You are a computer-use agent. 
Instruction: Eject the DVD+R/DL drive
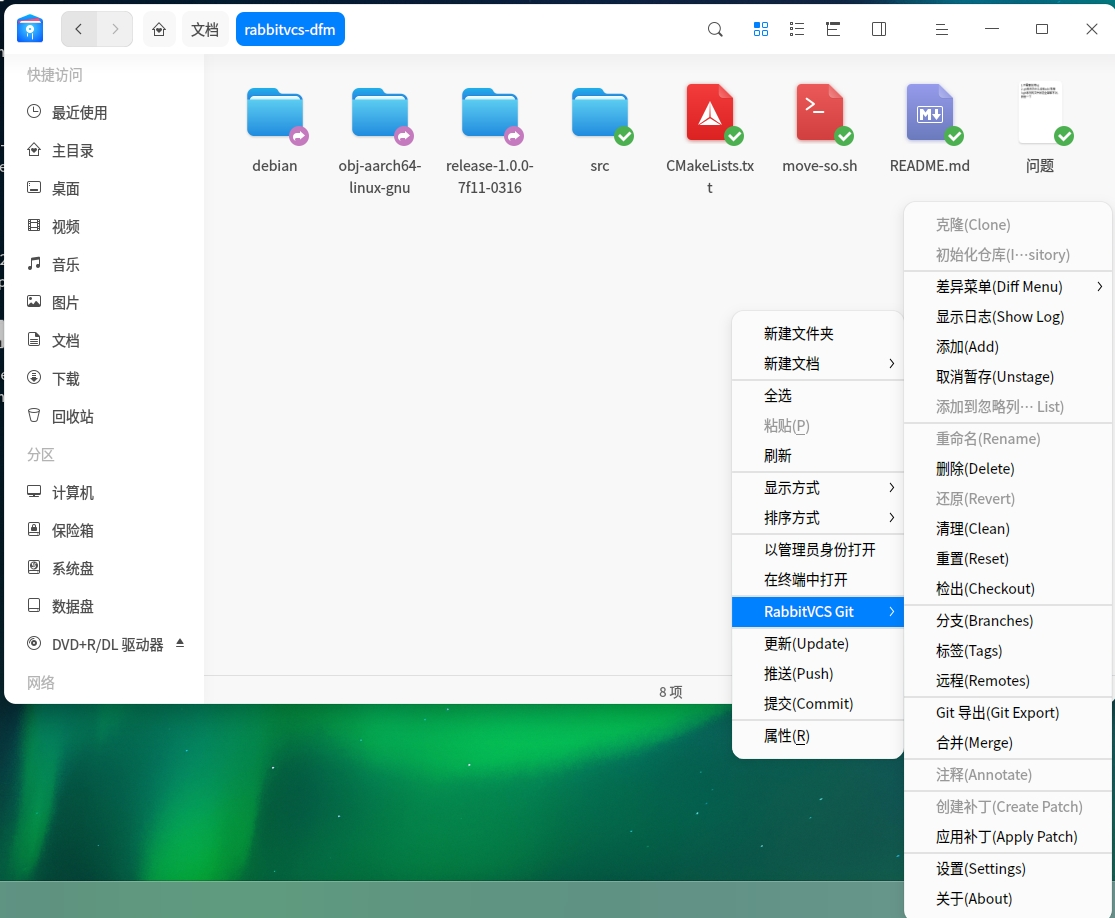pyautogui.click(x=180, y=644)
